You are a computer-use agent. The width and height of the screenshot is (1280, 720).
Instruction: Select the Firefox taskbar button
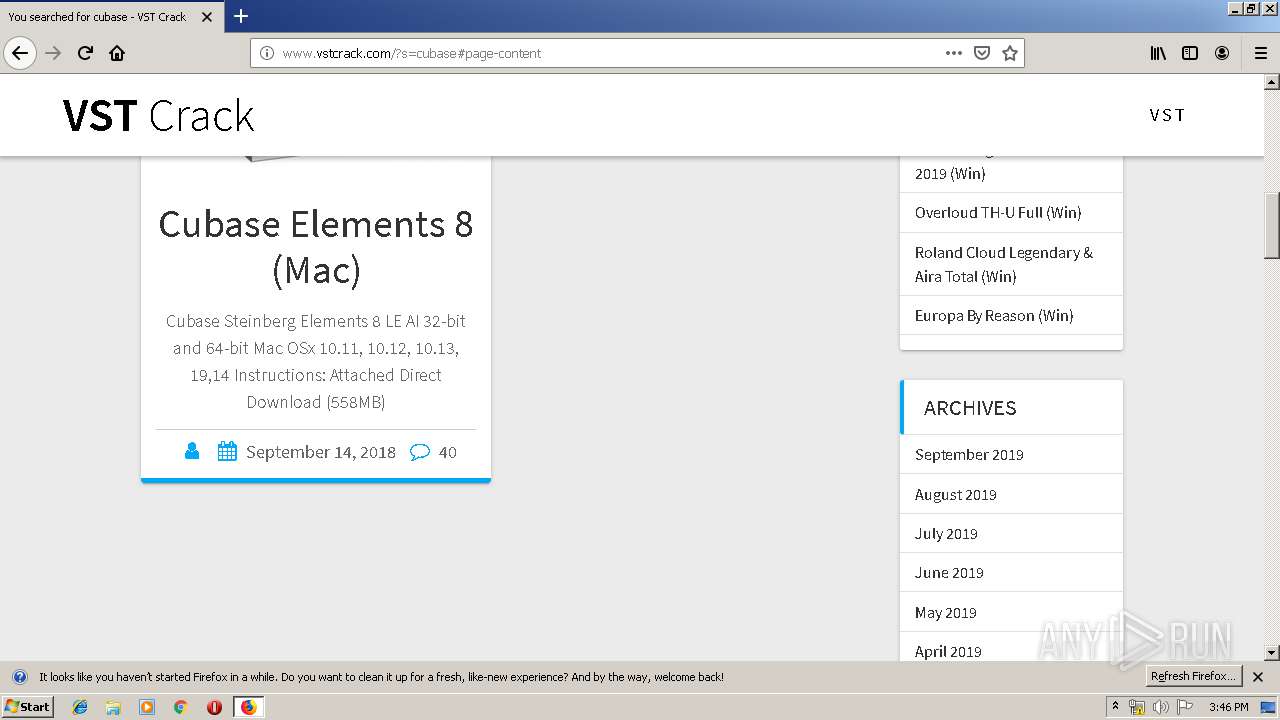tap(248, 707)
